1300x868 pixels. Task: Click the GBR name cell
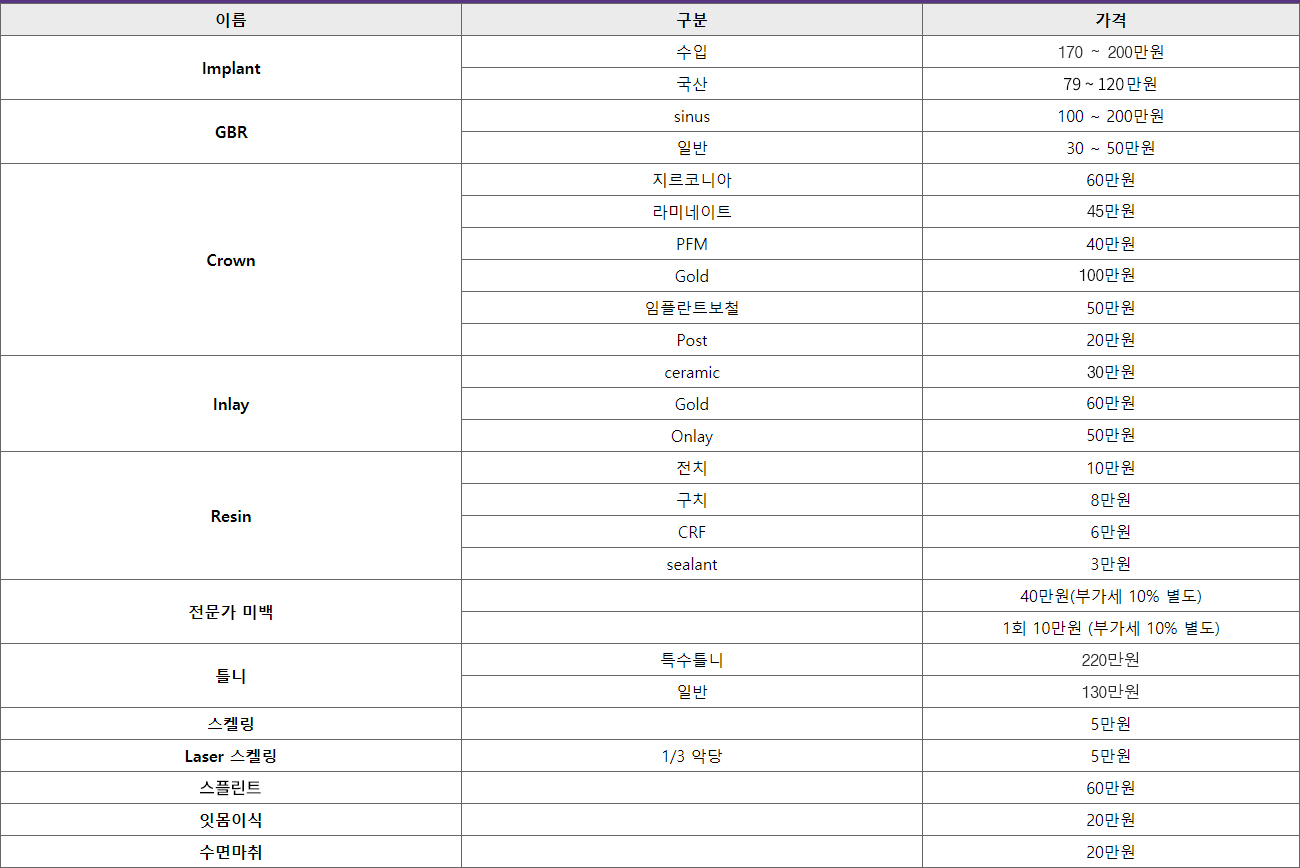pyautogui.click(x=230, y=132)
